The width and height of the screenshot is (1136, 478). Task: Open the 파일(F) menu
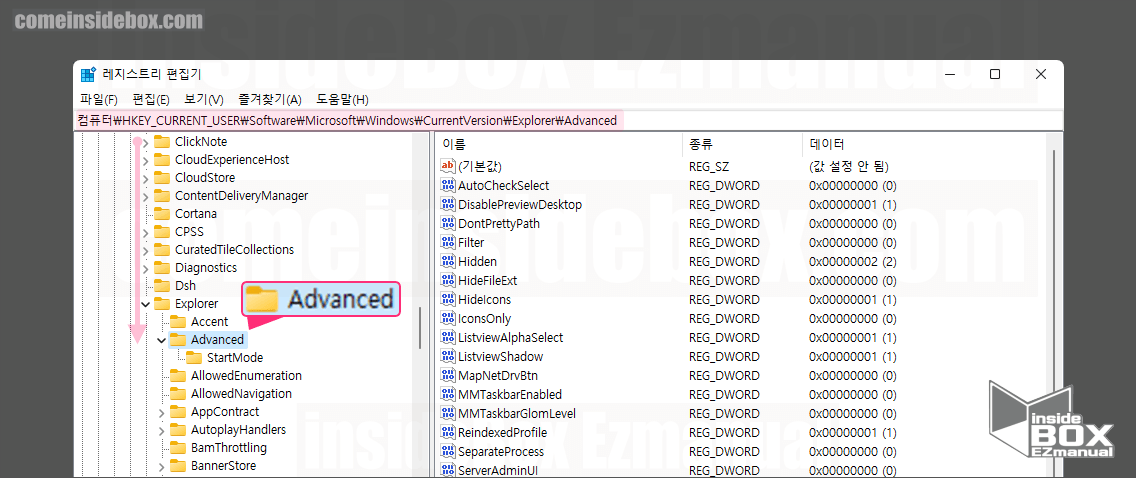point(99,99)
